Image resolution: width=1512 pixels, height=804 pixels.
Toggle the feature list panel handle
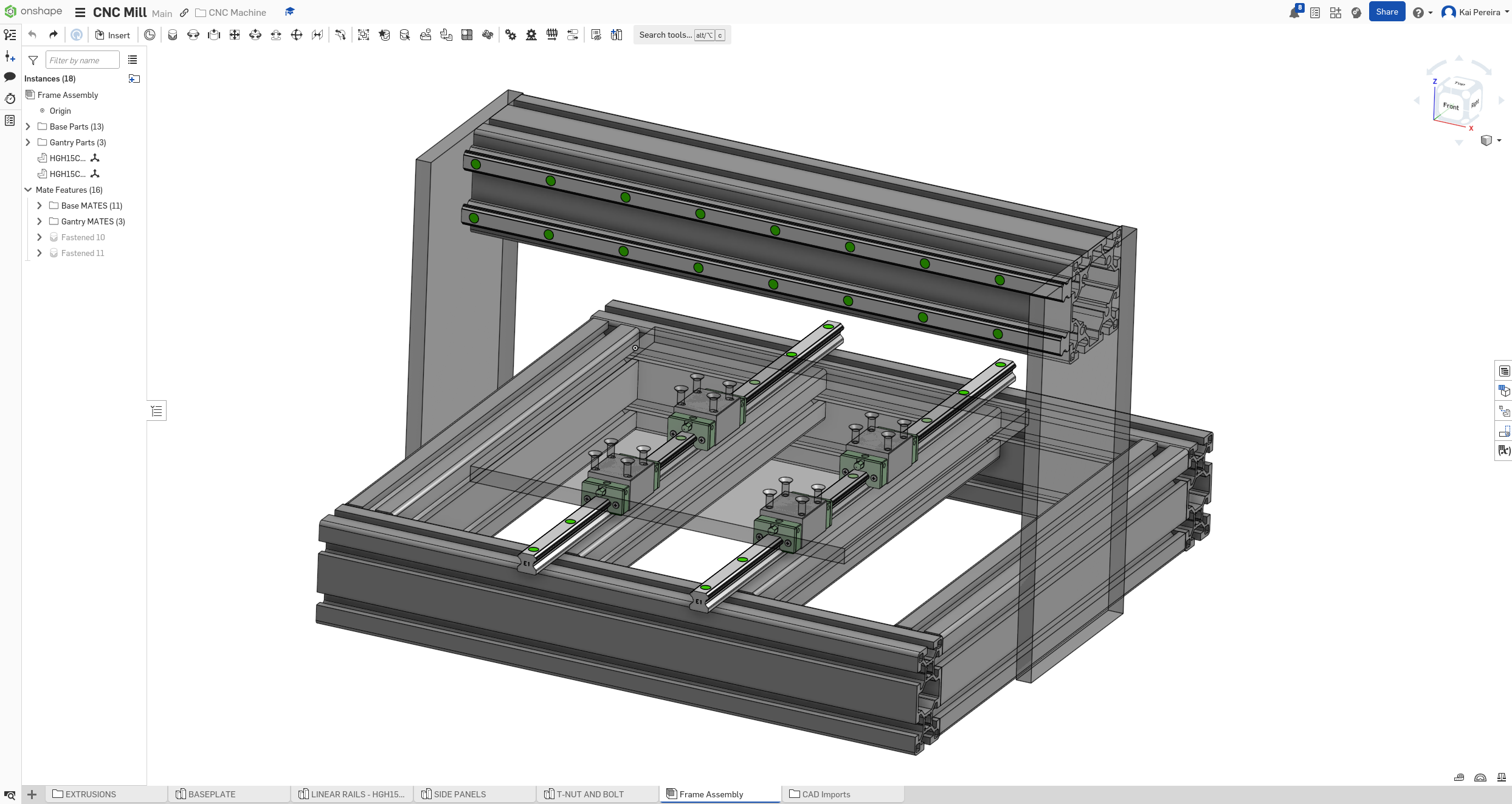(157, 411)
